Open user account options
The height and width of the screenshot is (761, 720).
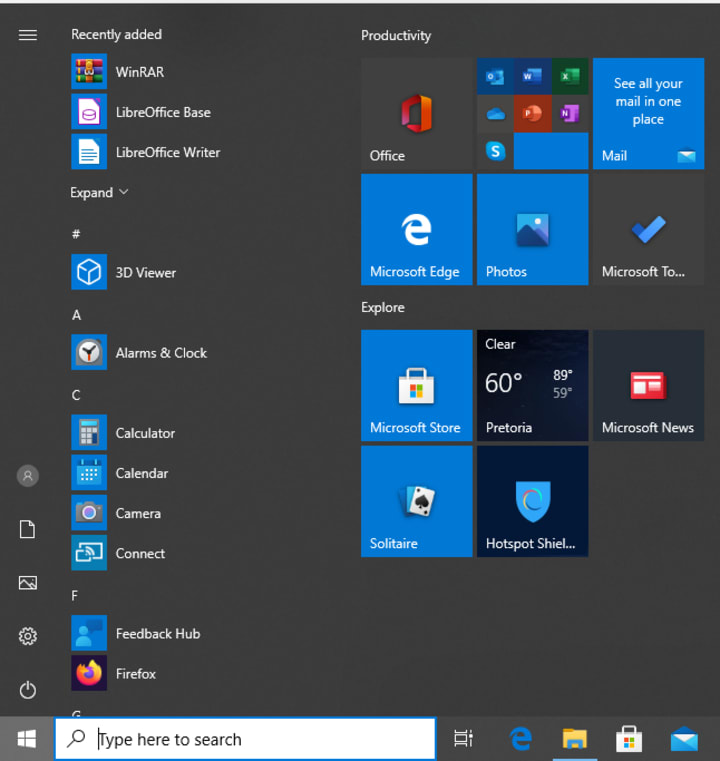click(28, 476)
